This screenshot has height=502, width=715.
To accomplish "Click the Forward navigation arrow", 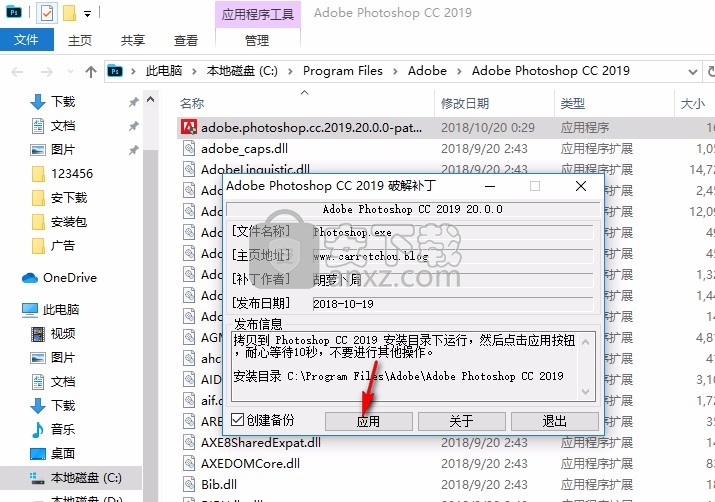I will pos(47,72).
